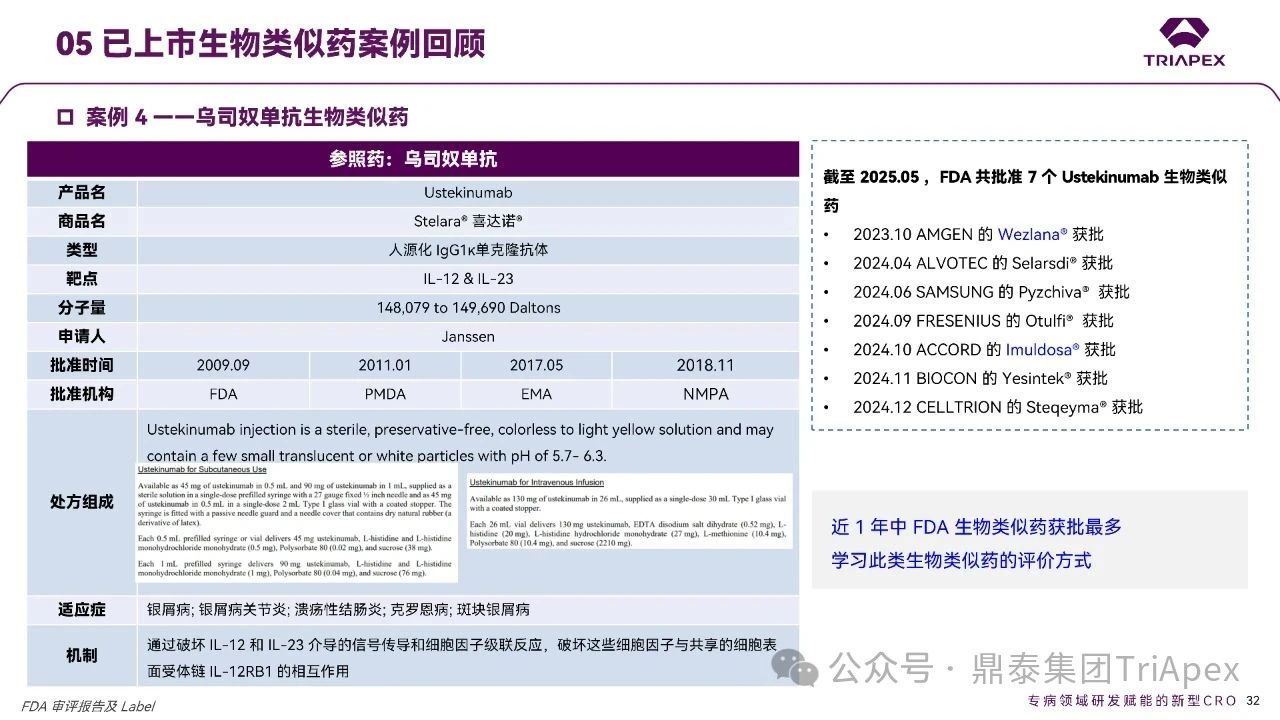The image size is (1280, 720).
Task: Click the 2024.06 SAMSUNG Pyzchiva bullet
Action: click(x=991, y=292)
